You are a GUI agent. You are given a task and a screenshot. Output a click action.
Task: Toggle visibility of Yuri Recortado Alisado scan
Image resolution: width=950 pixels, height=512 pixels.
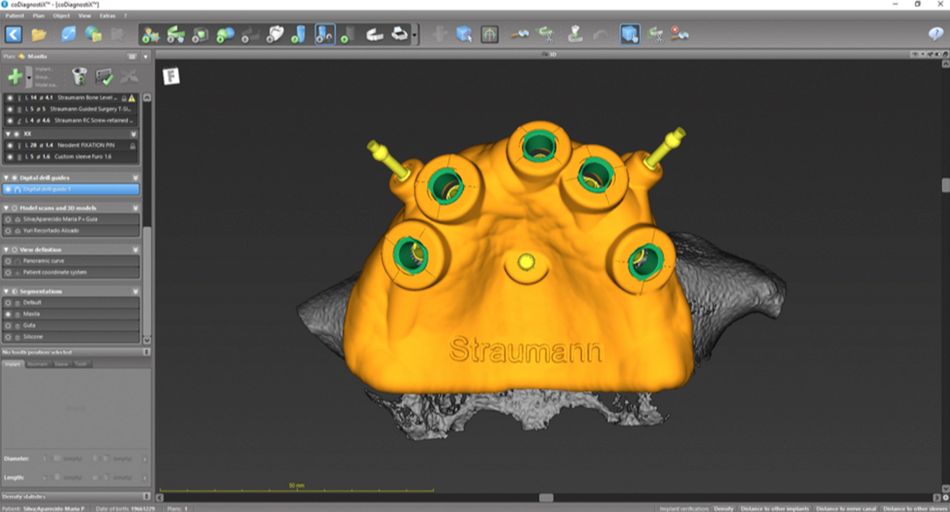[x=8, y=231]
